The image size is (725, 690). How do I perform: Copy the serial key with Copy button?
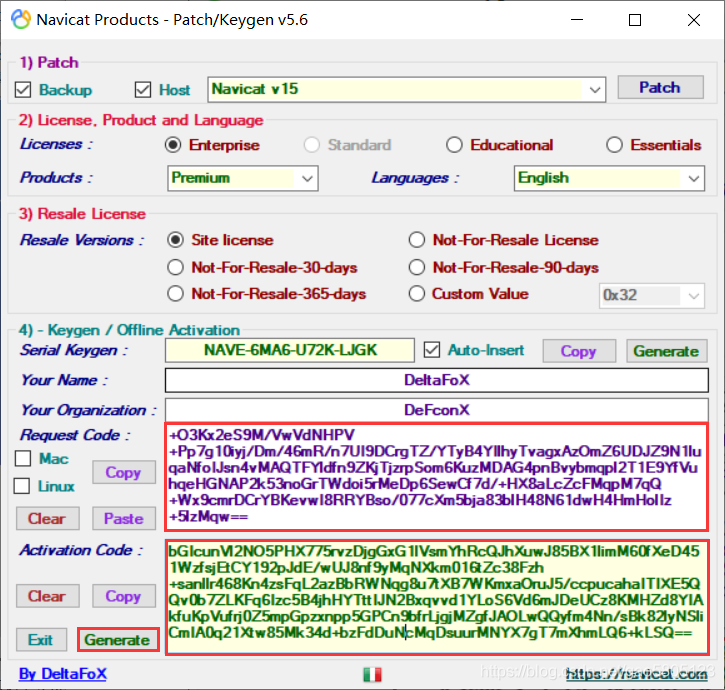[579, 351]
